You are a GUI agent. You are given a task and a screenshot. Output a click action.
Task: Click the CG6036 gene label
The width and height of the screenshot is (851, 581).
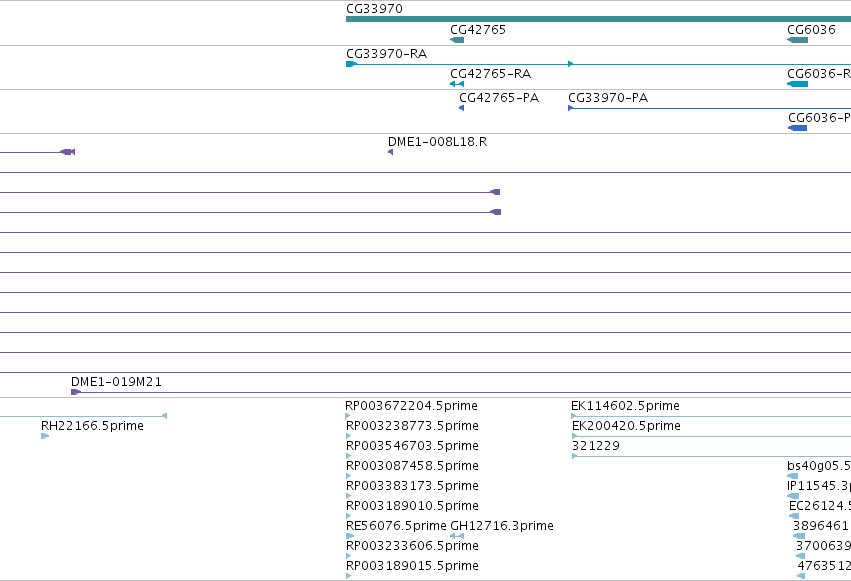tap(811, 29)
